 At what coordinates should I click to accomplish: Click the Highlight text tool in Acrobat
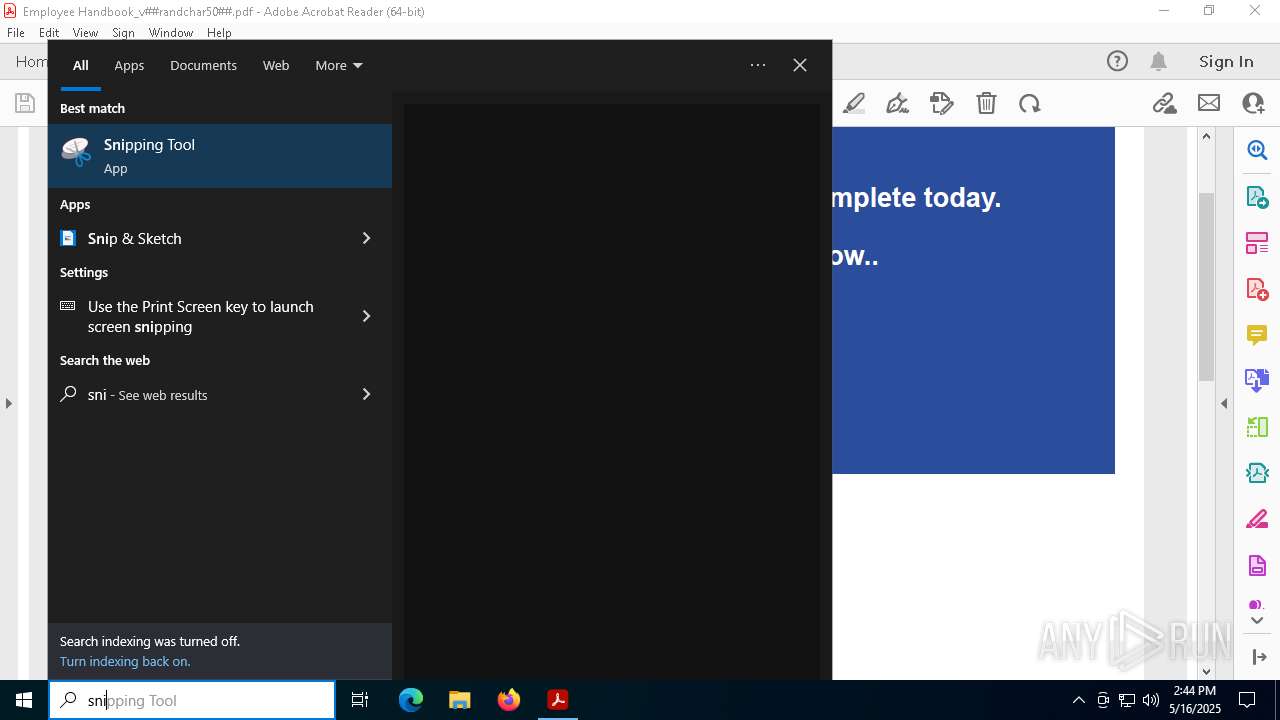point(854,103)
